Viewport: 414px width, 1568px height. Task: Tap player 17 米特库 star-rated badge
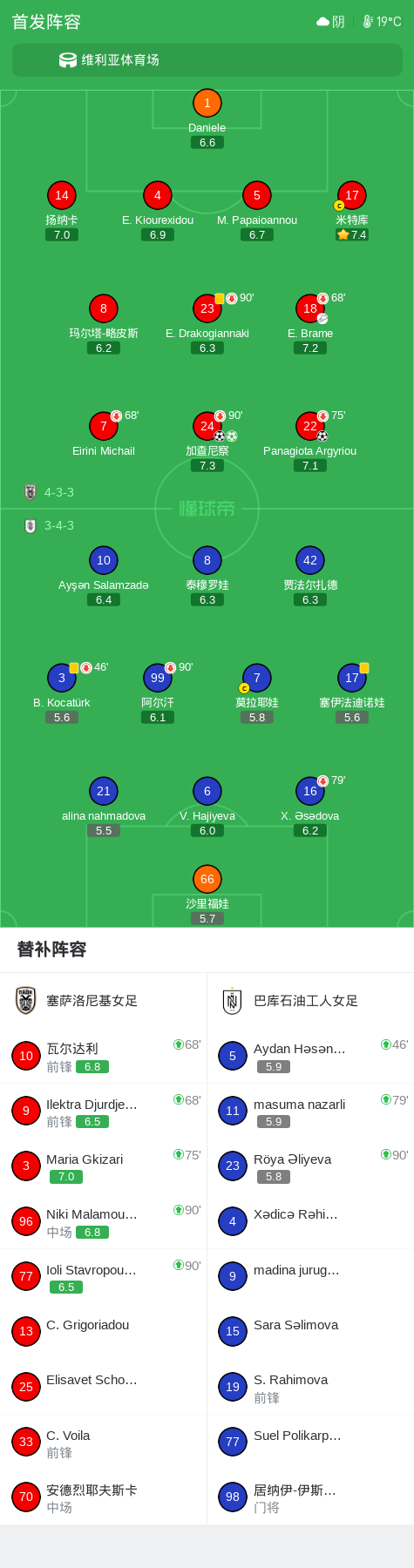click(x=351, y=195)
